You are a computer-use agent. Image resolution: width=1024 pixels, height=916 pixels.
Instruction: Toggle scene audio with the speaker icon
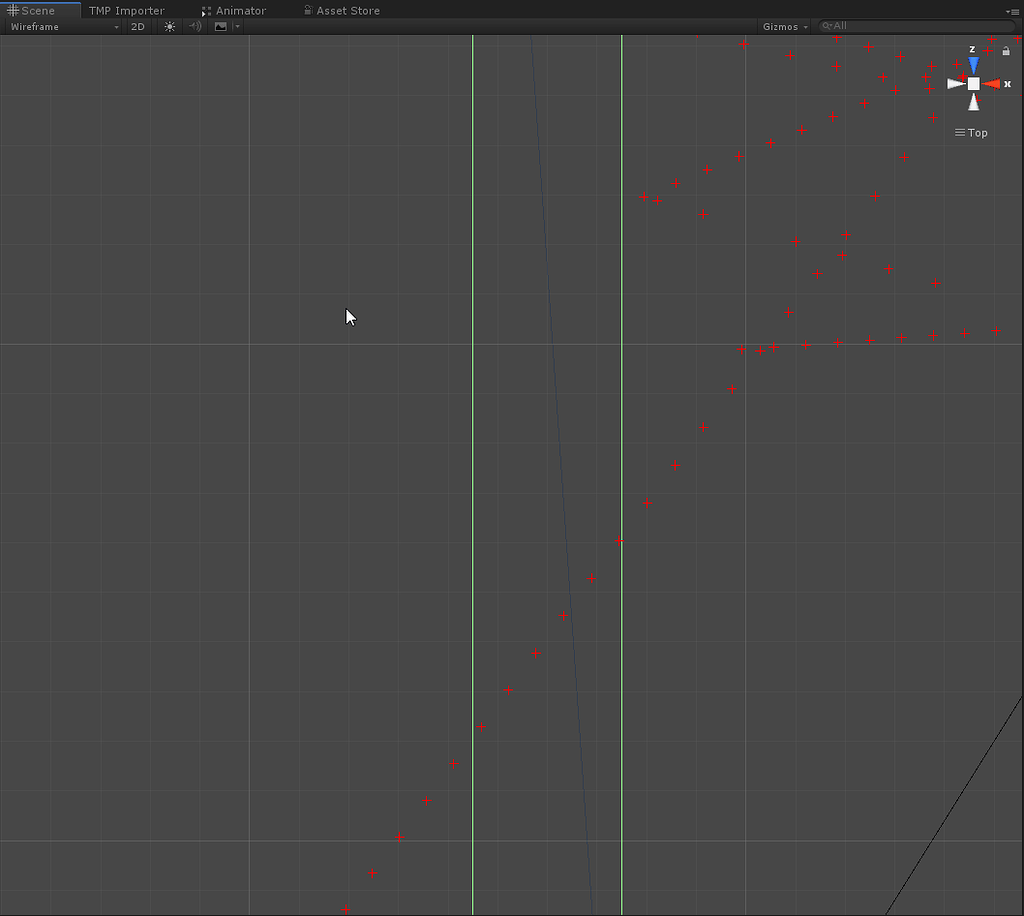click(194, 26)
